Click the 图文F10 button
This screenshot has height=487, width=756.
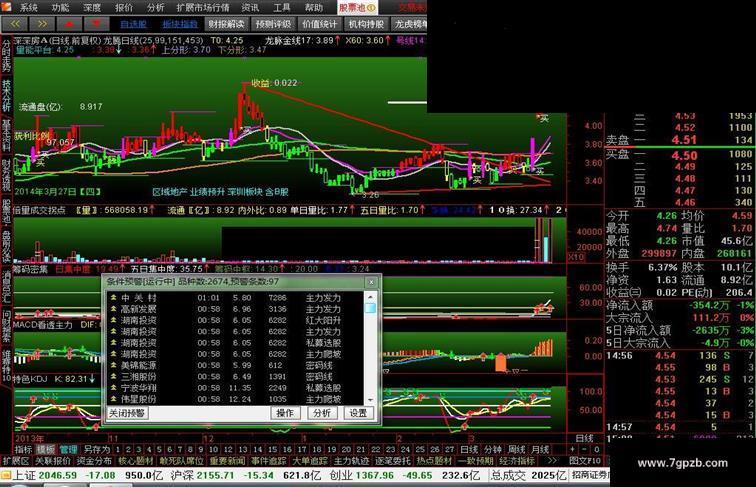pyautogui.click(x=585, y=461)
